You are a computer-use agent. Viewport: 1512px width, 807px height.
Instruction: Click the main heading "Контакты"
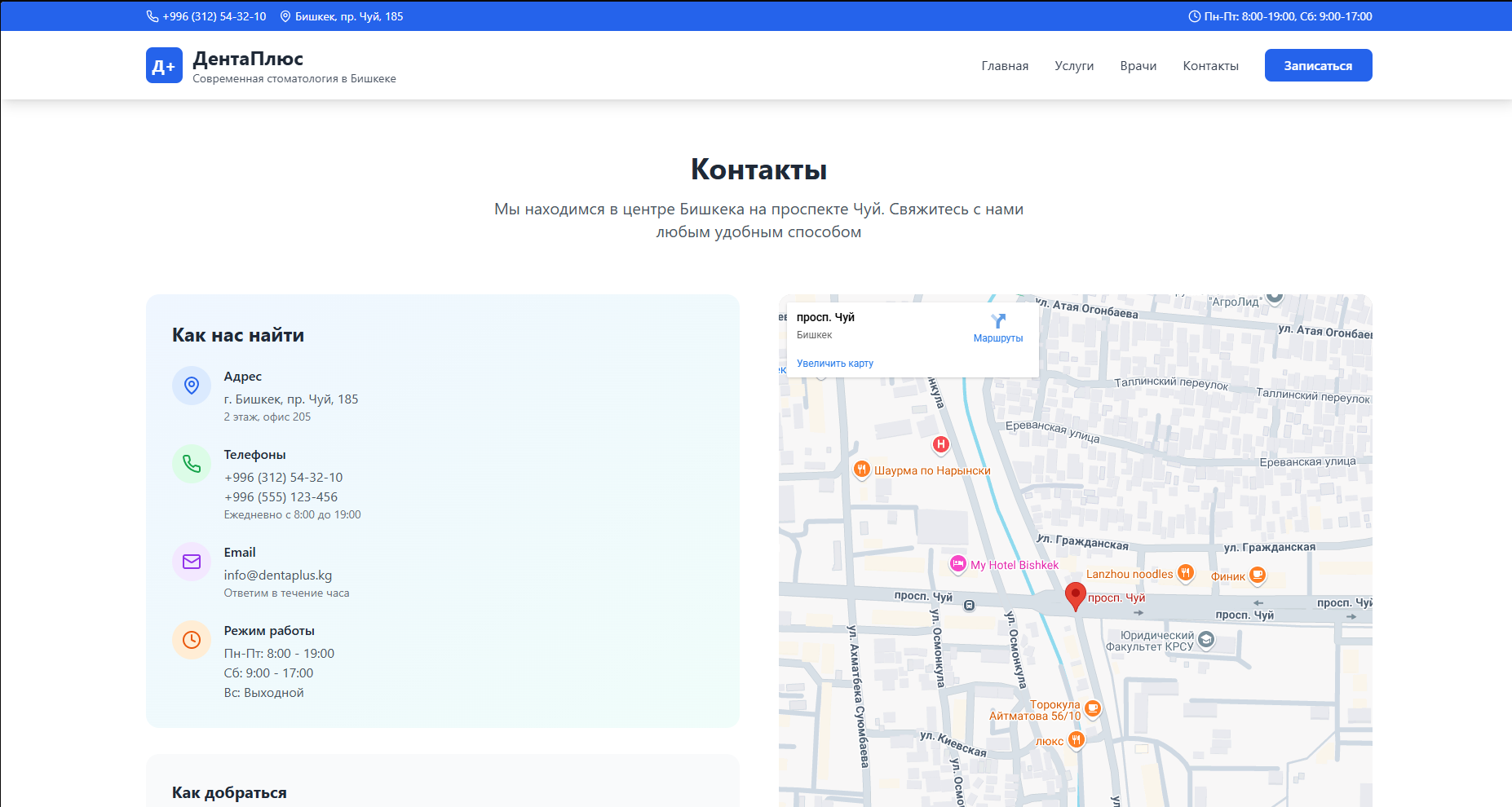[x=759, y=170]
